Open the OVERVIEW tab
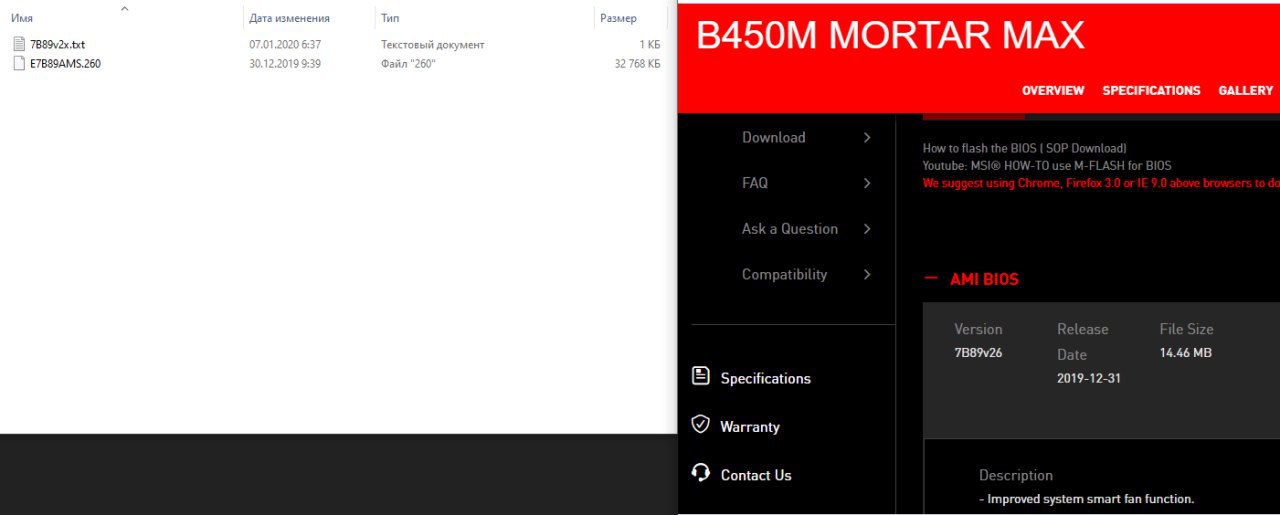 tap(1053, 90)
